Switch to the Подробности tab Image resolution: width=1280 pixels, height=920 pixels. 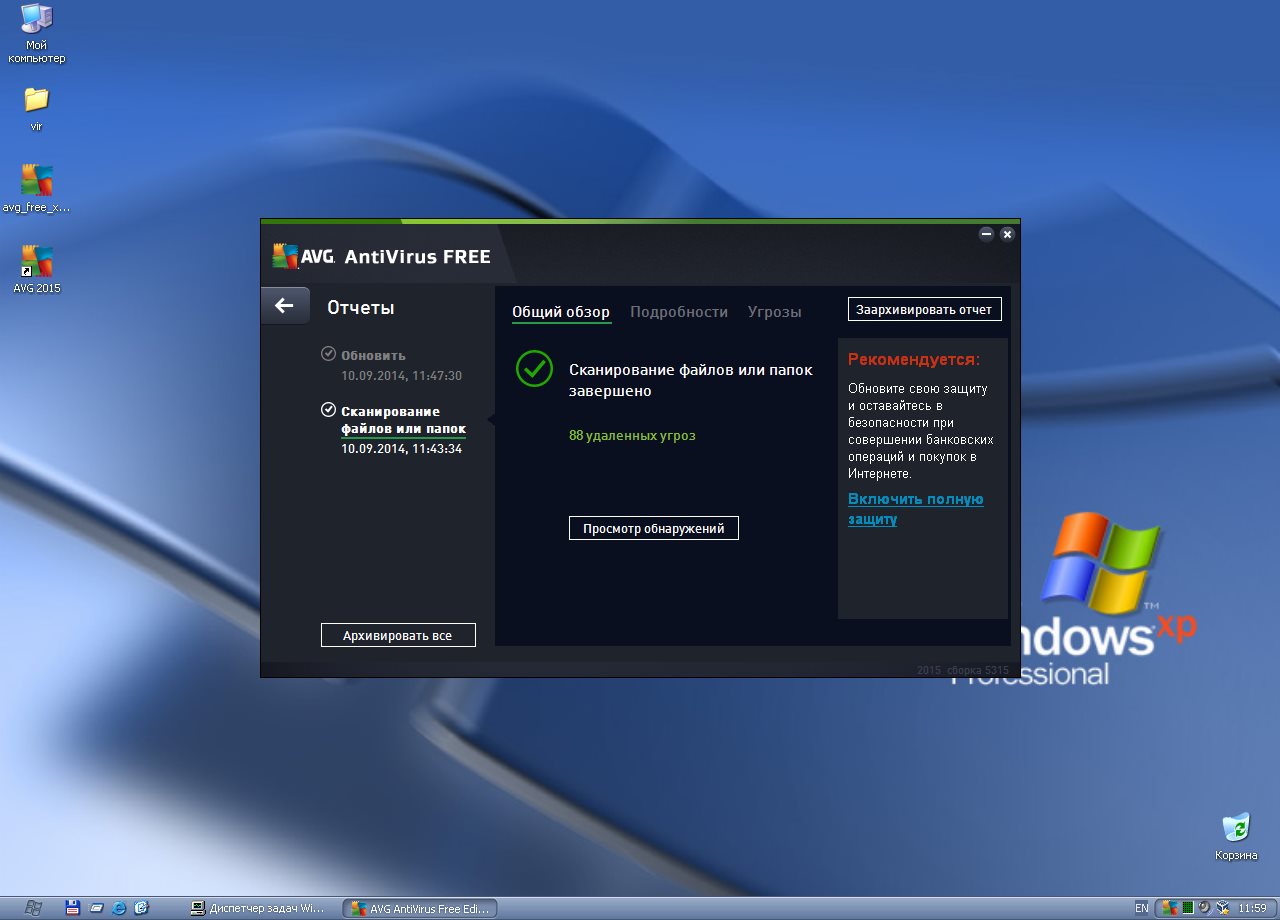click(x=679, y=312)
